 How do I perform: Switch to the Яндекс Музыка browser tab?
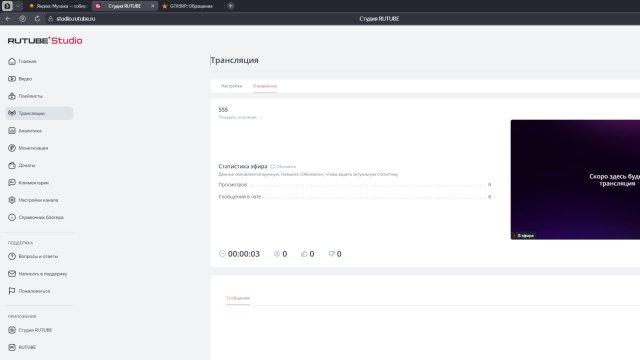(58, 6)
